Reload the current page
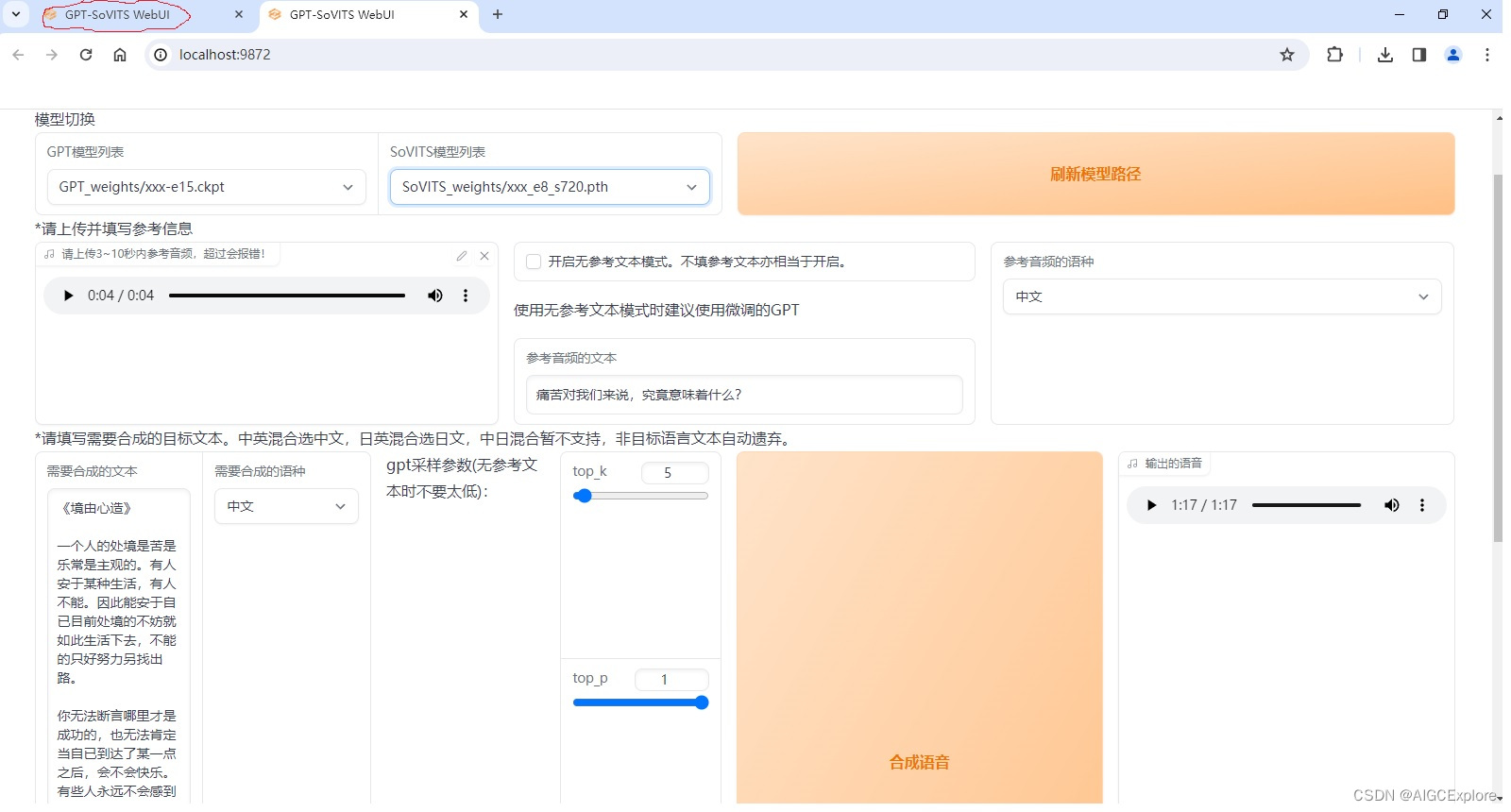The image size is (1511, 812). pos(86,55)
